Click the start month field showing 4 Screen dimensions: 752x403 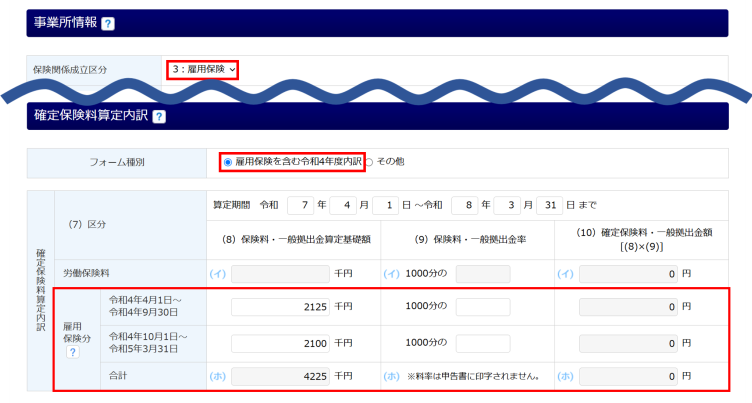pyautogui.click(x=342, y=205)
